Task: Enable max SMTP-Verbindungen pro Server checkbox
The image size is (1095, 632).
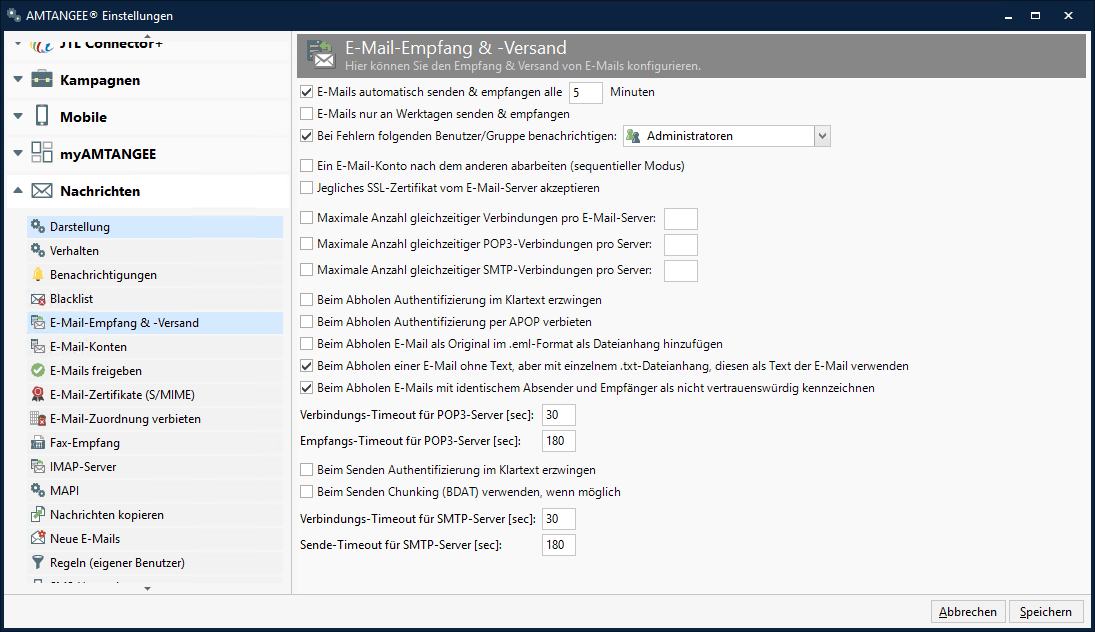Action: pyautogui.click(x=306, y=270)
